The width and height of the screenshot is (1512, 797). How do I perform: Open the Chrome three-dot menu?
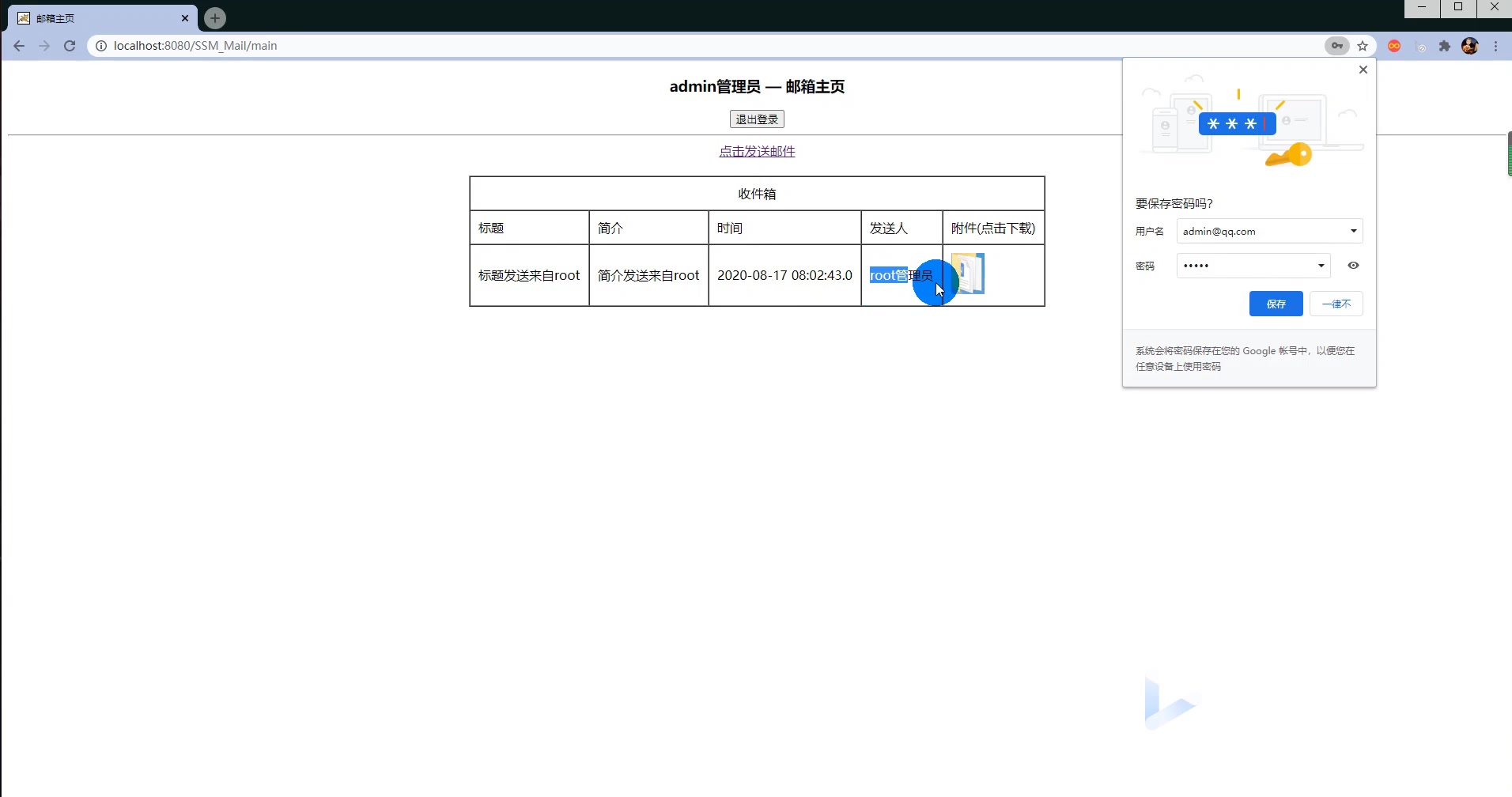pyautogui.click(x=1495, y=46)
